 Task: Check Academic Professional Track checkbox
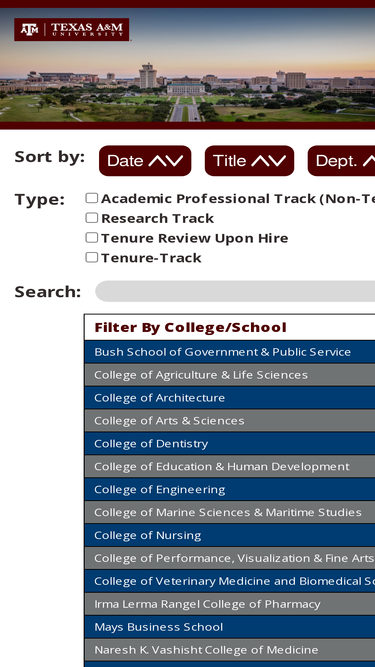pos(92,198)
